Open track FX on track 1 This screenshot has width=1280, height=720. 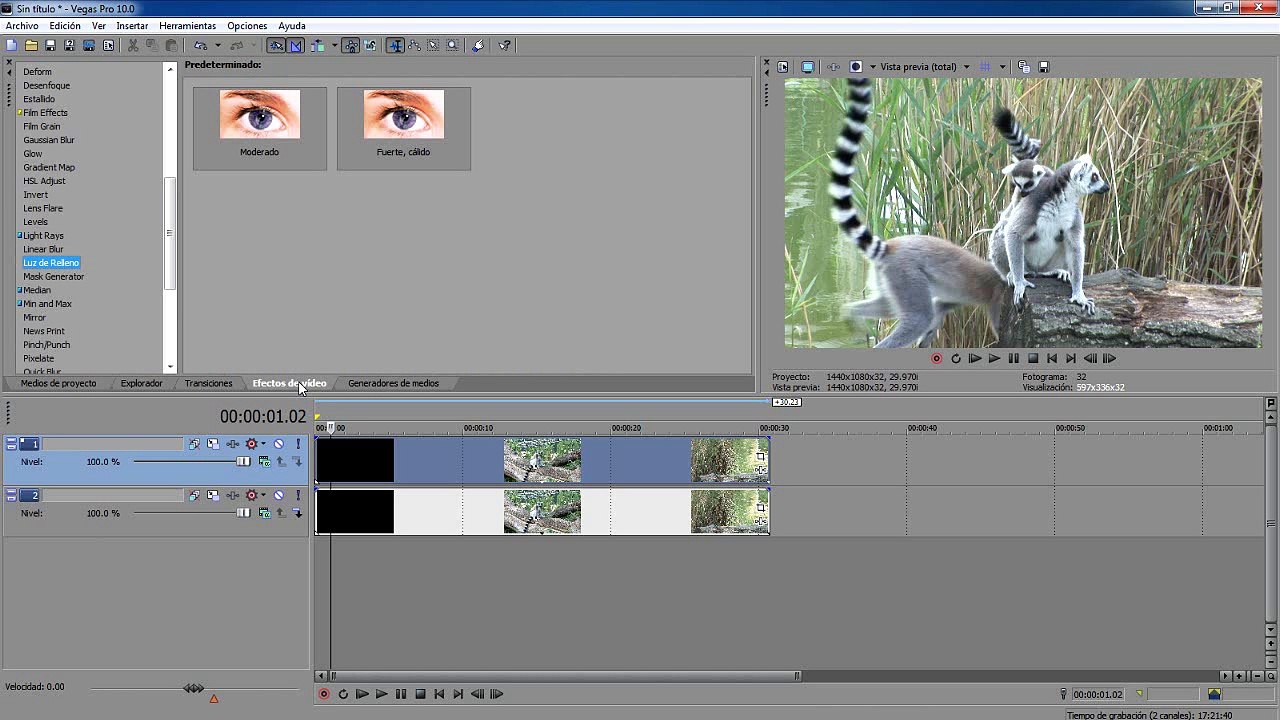pyautogui.click(x=232, y=444)
